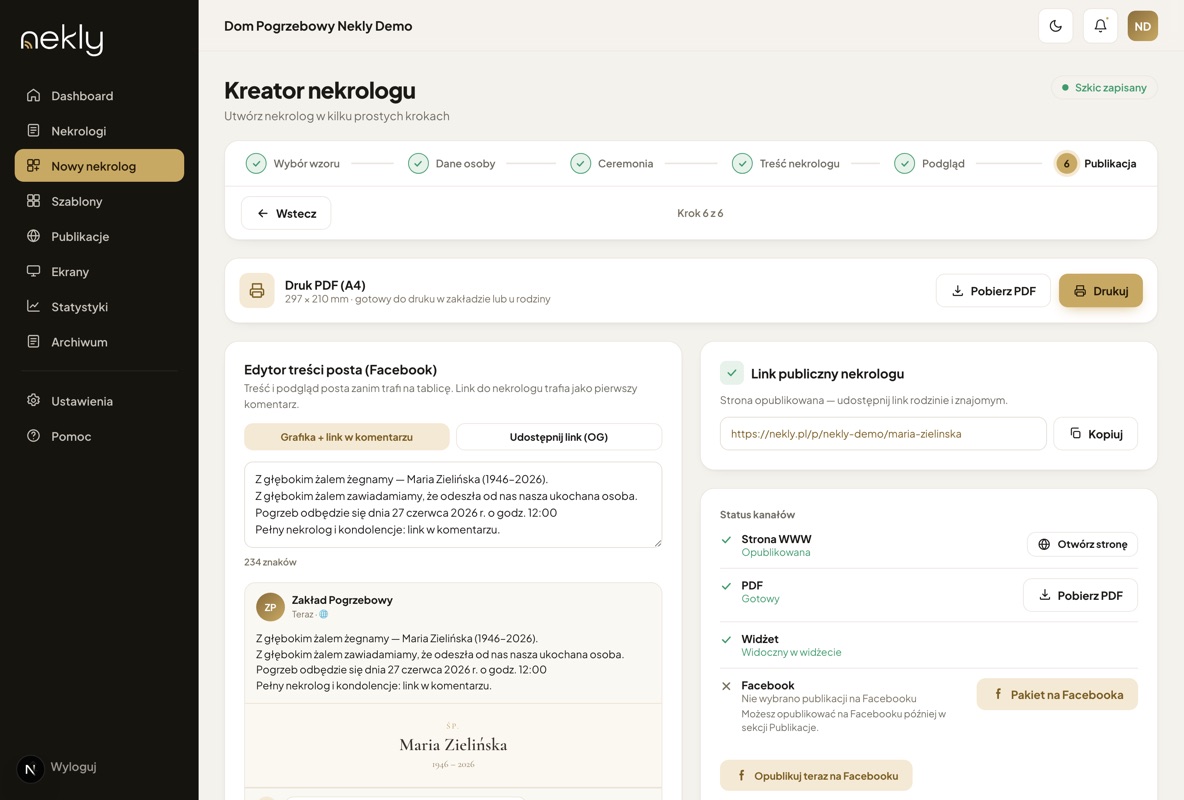Jump to Ceremonia step
The height and width of the screenshot is (800, 1184).
click(612, 163)
